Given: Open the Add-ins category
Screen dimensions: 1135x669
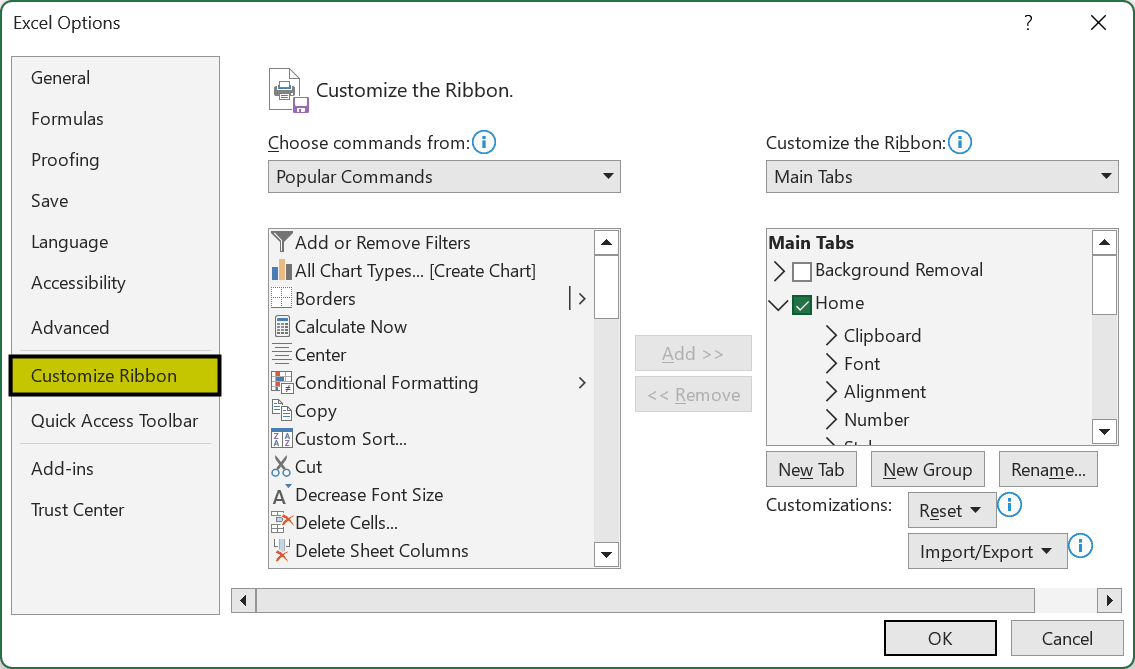Looking at the screenshot, I should pyautogui.click(x=115, y=468).
